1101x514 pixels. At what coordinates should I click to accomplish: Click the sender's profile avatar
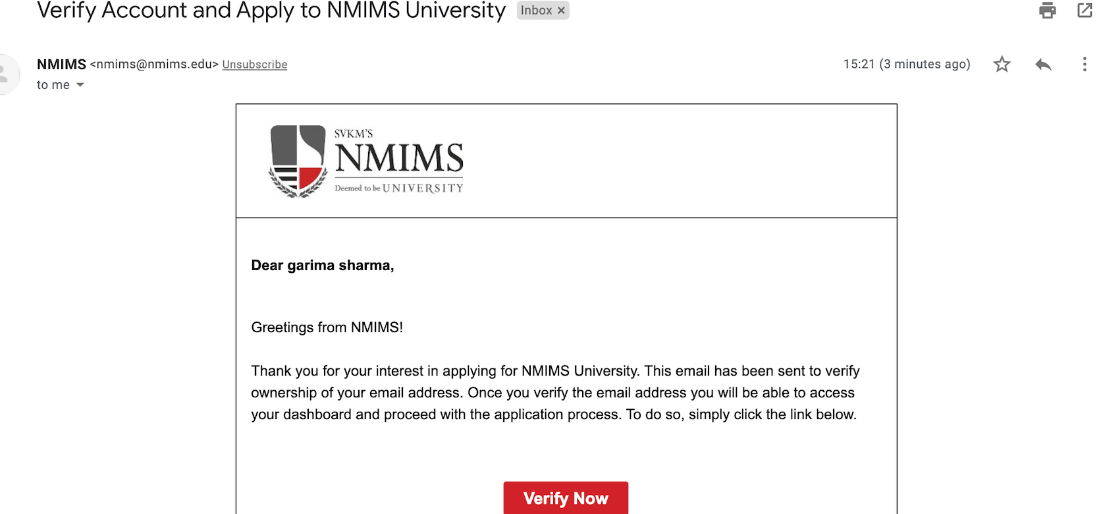coord(8,73)
